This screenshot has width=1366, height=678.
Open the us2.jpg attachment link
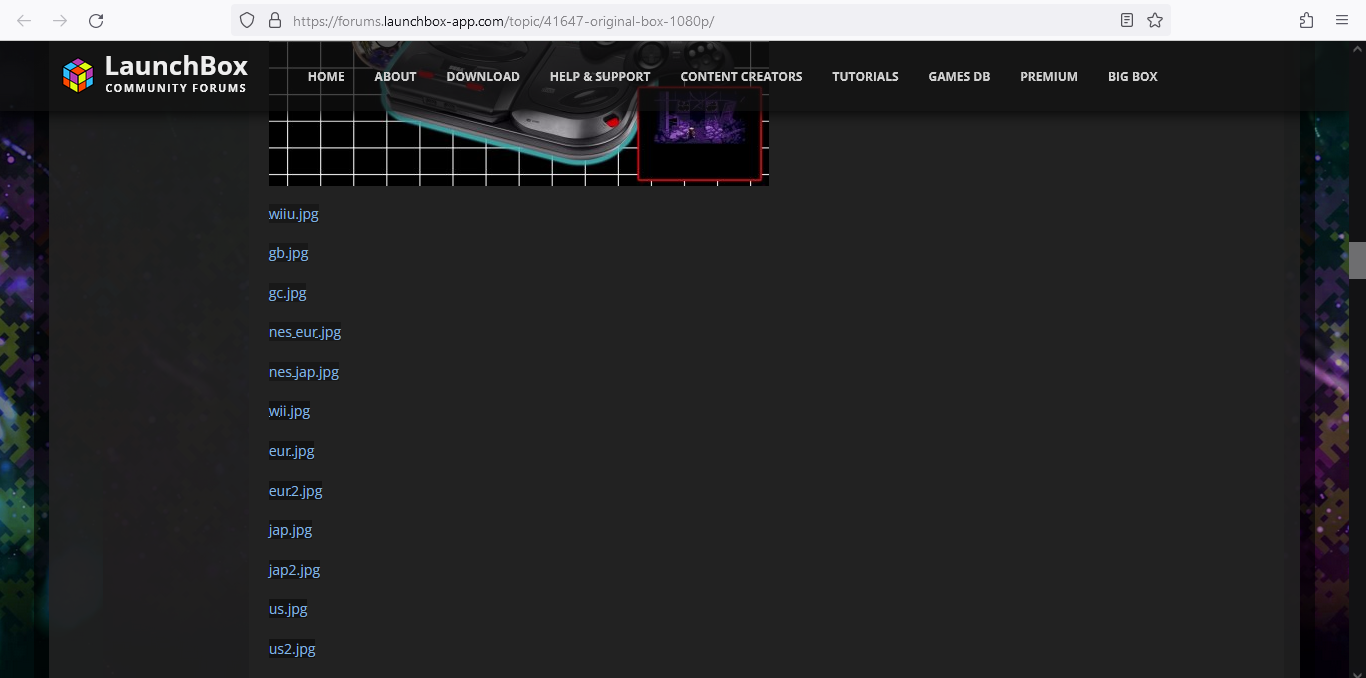pos(292,649)
